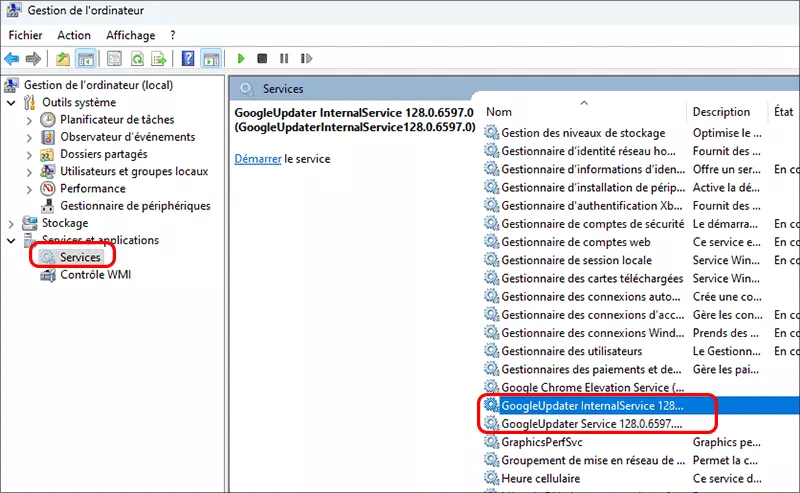The height and width of the screenshot is (493, 800).
Task: Click the Démarrer le service link
Action: (x=258, y=159)
